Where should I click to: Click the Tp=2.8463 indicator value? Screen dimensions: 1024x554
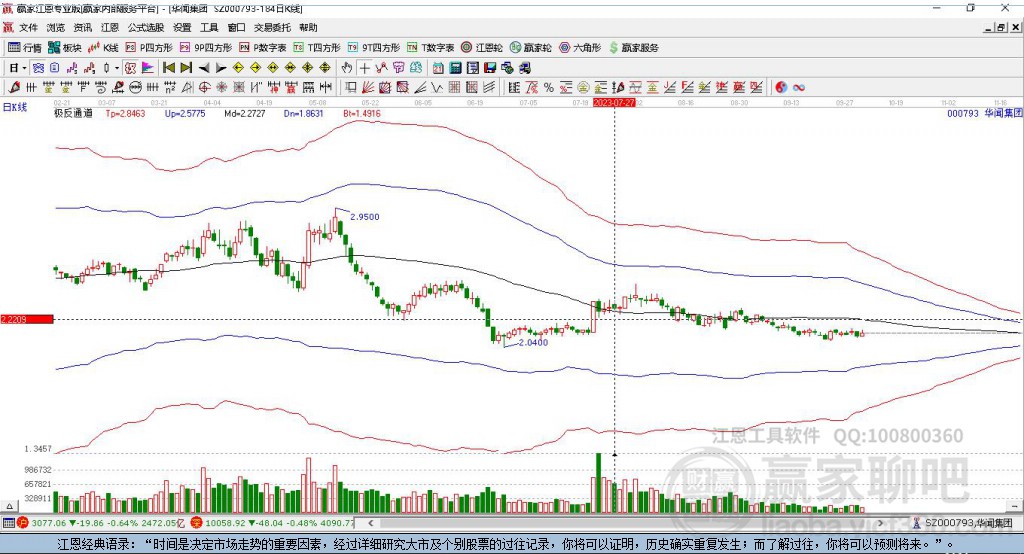click(125, 113)
